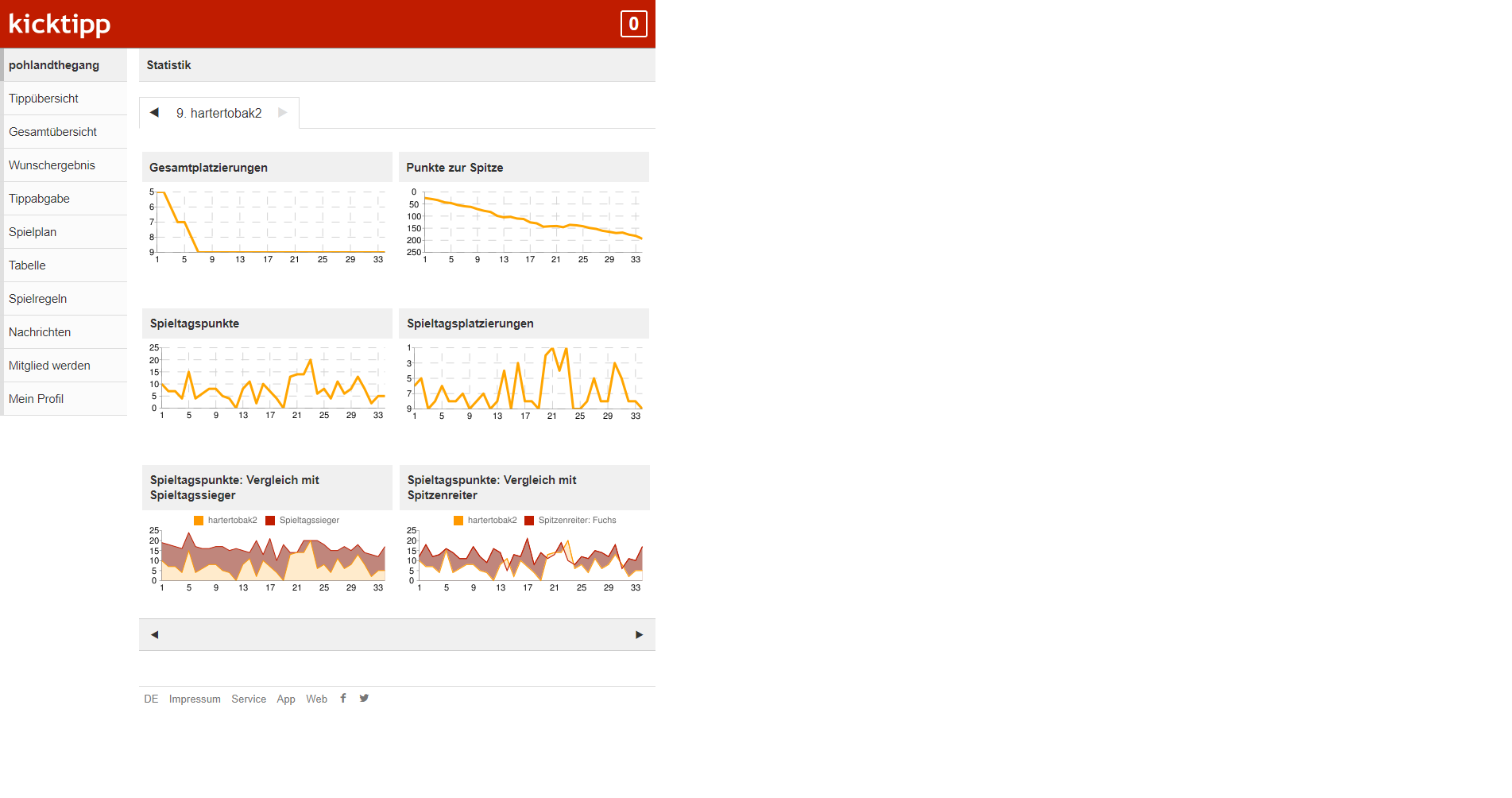Image resolution: width=1512 pixels, height=798 pixels.
Task: Switch language via DE link
Action: coord(151,699)
